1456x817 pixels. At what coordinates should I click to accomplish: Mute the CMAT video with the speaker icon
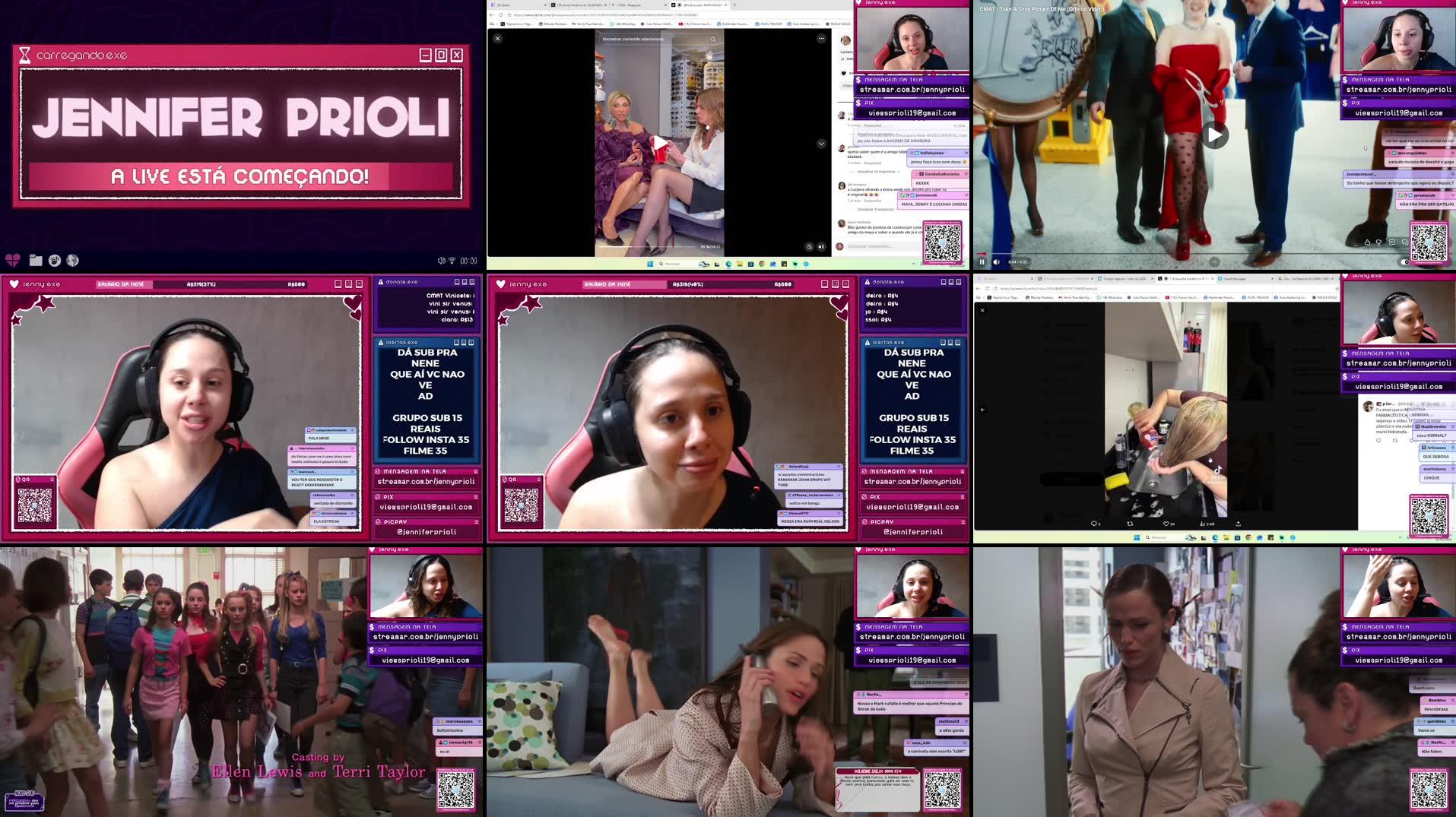[997, 262]
